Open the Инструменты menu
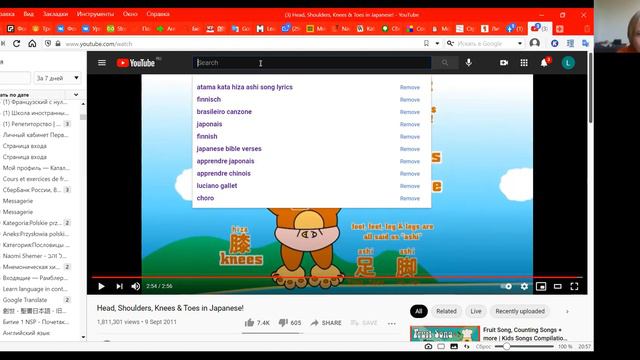The height and width of the screenshot is (360, 640). (95, 14)
